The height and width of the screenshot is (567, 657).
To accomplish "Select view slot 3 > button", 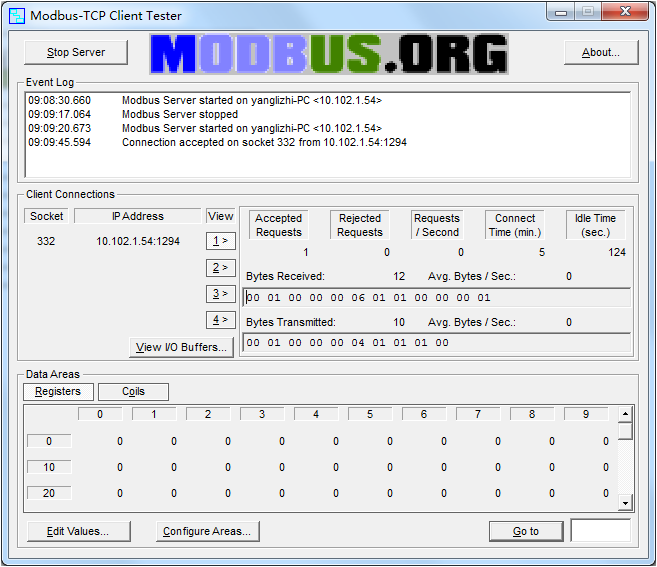I will click(x=220, y=293).
